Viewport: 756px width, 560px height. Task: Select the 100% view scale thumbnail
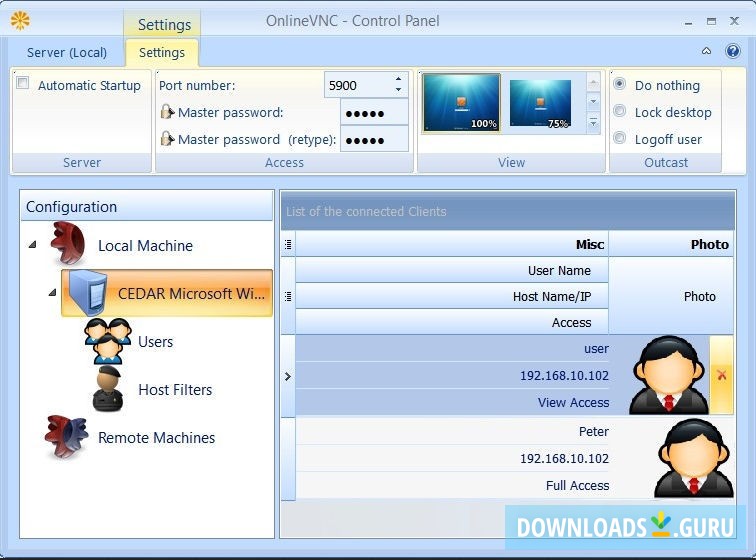click(461, 103)
